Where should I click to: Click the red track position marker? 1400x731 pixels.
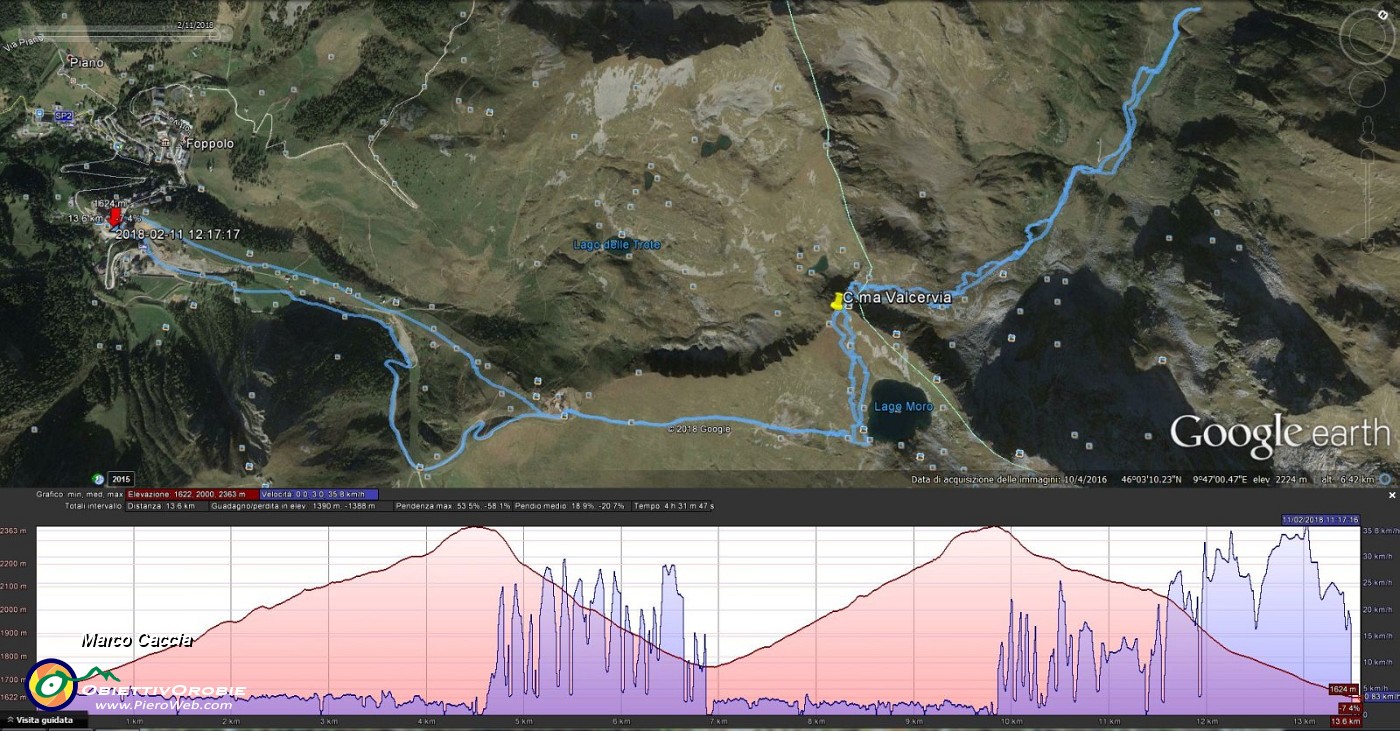(115, 216)
